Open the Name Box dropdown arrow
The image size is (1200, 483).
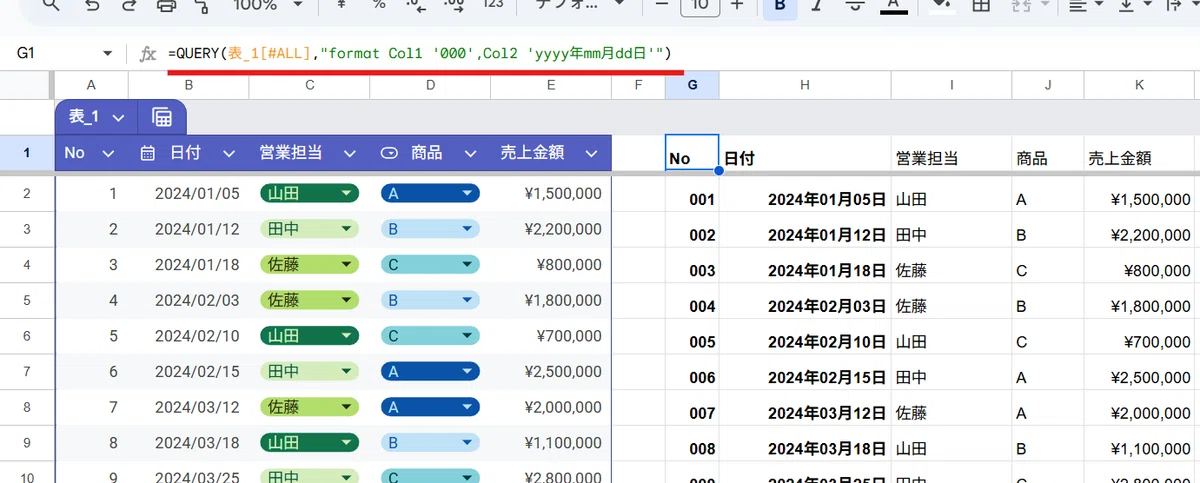point(108,54)
